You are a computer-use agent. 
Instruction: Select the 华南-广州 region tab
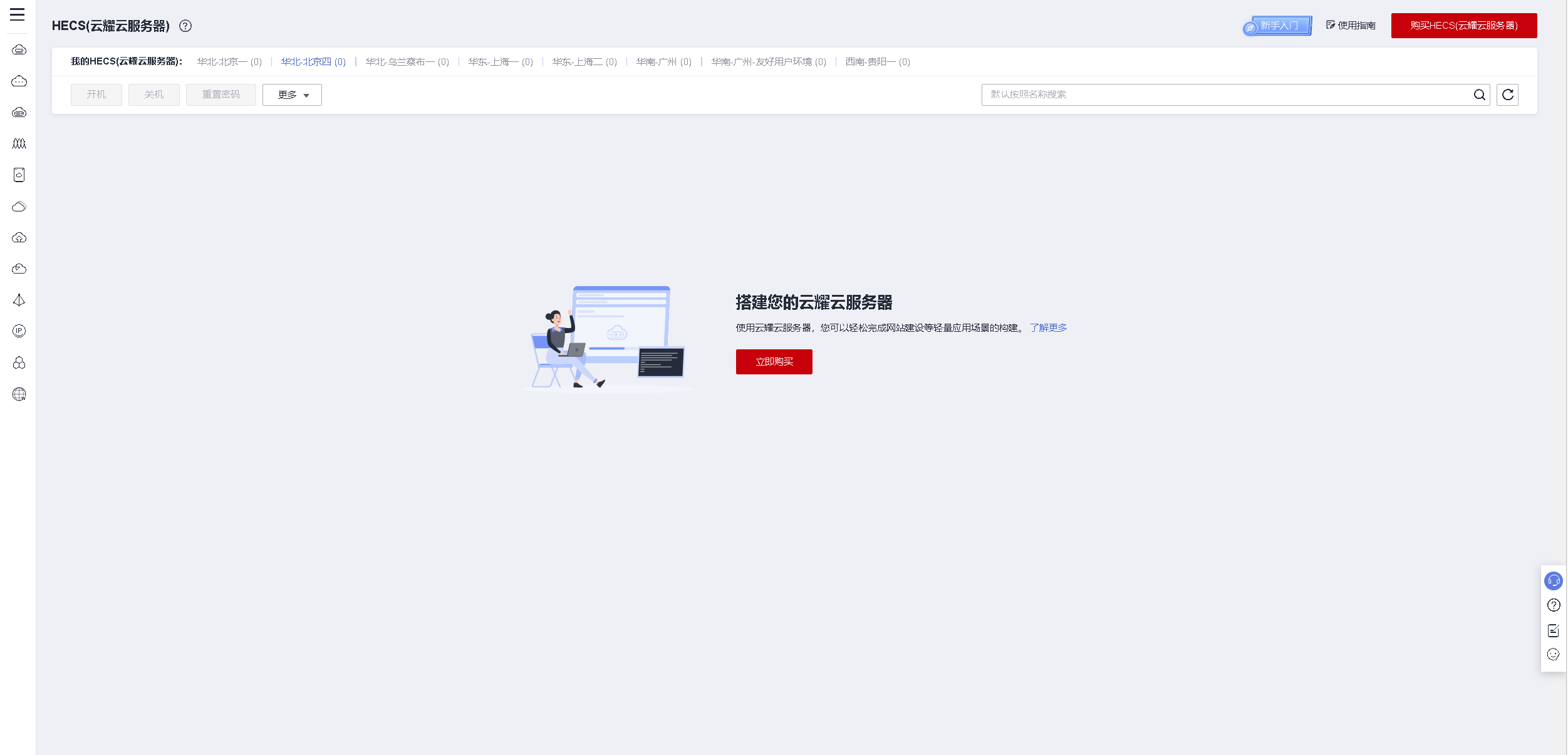point(663,62)
